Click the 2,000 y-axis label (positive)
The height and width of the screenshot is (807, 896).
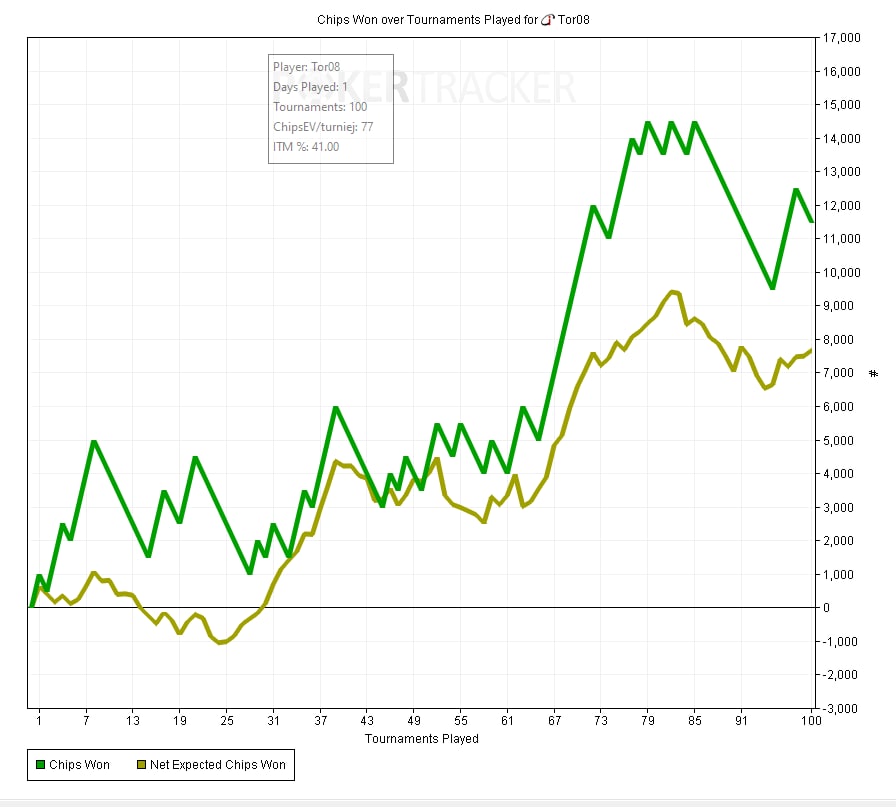coord(838,540)
